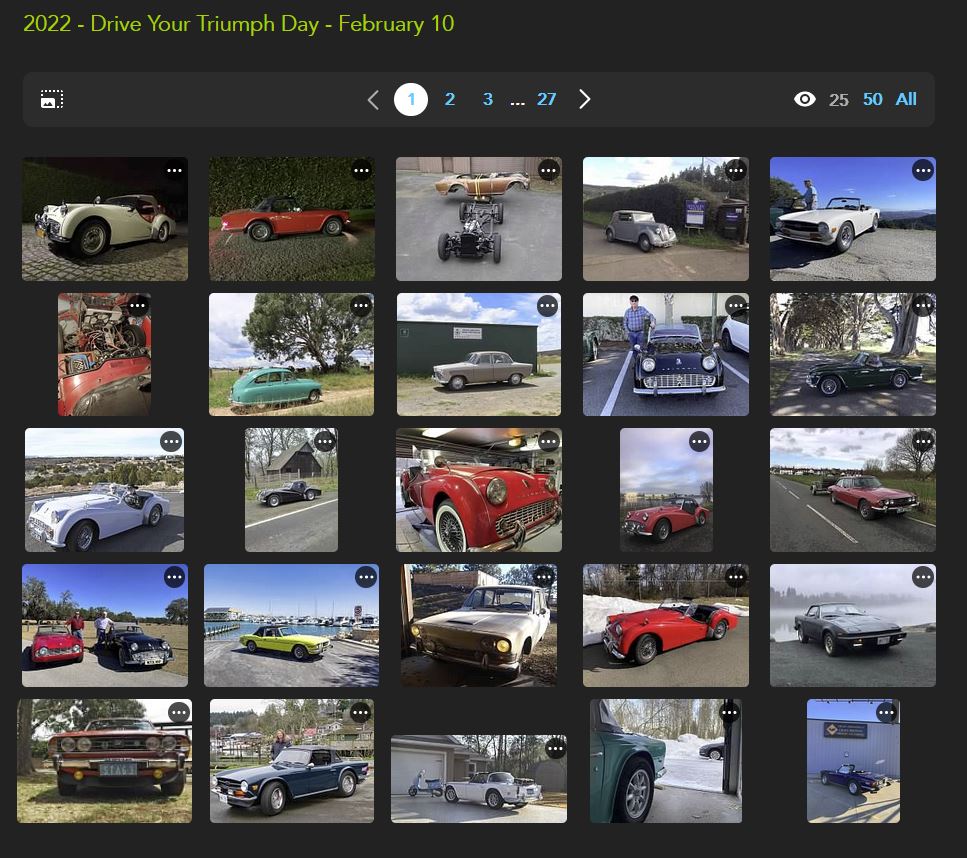The height and width of the screenshot is (858, 967).
Task: Open options menu on bare chassis photo
Action: pyautogui.click(x=548, y=170)
